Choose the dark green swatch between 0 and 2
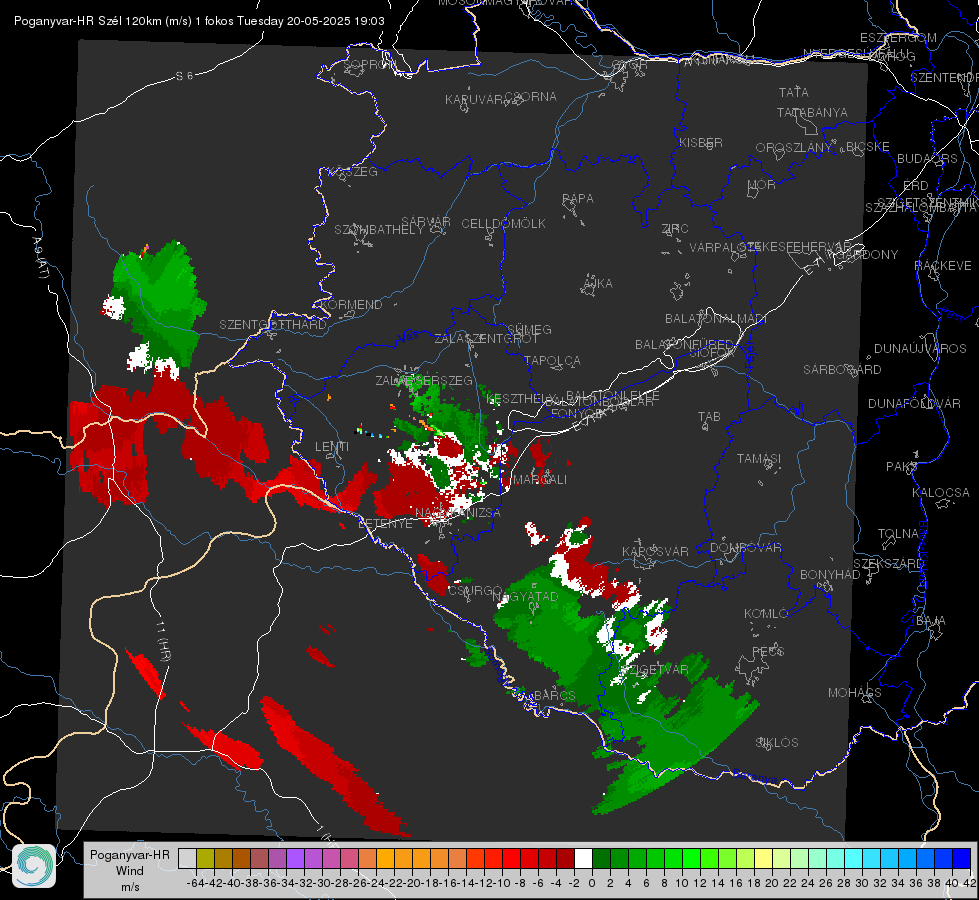This screenshot has height=900, width=979. (601, 858)
